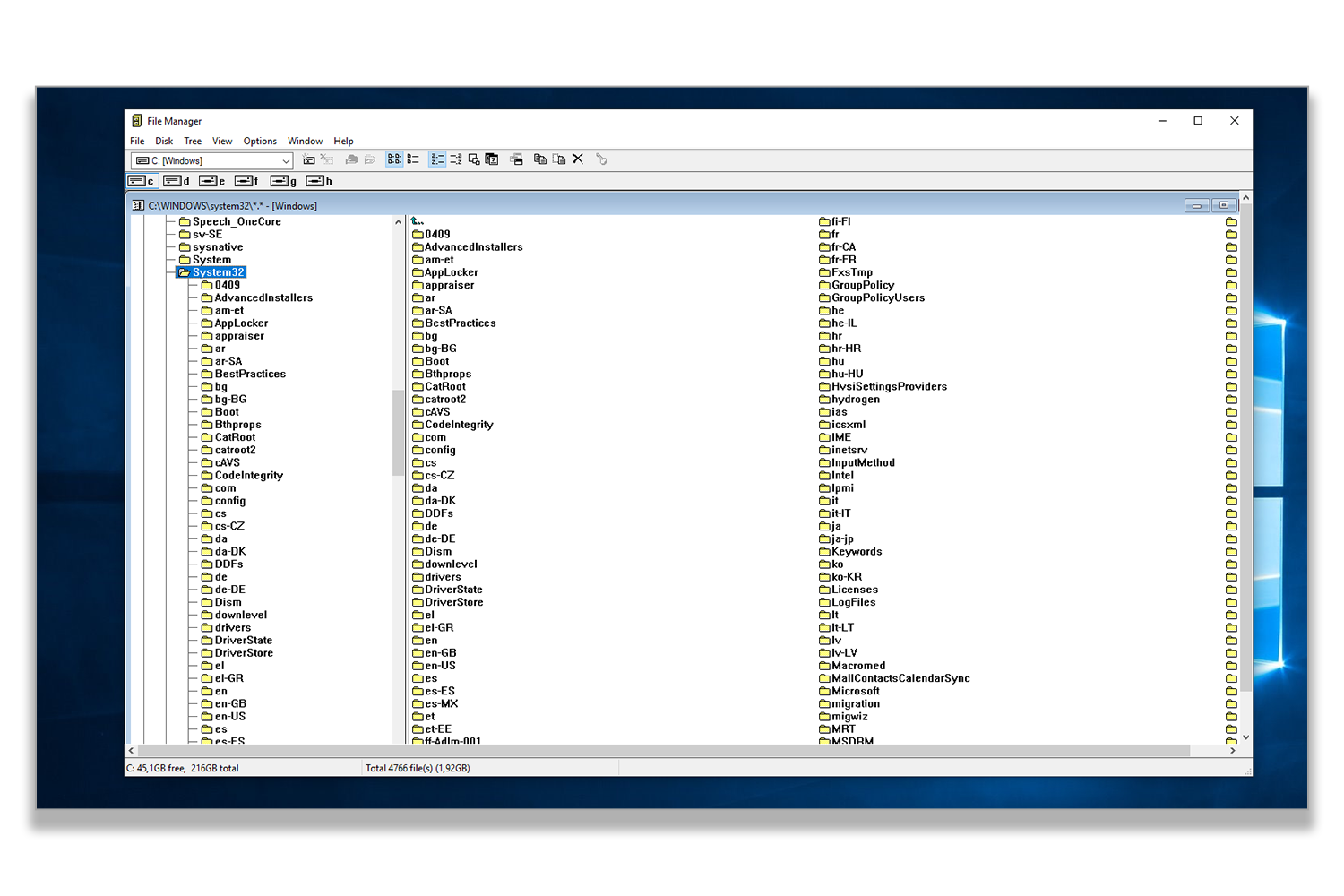Select drive H from the drive bar
The width and height of the screenshot is (1344, 896).
pos(319,180)
